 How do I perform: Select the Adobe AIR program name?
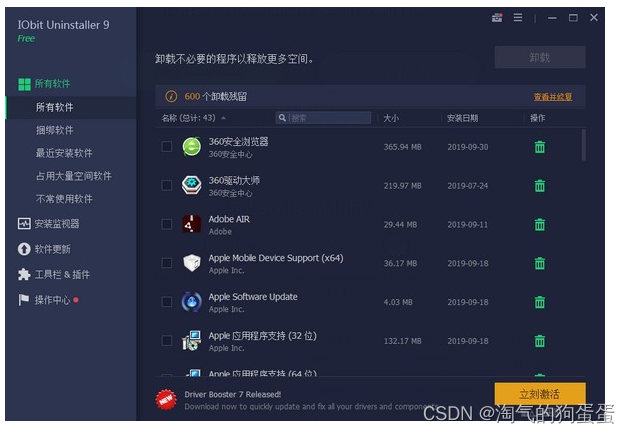[229, 219]
